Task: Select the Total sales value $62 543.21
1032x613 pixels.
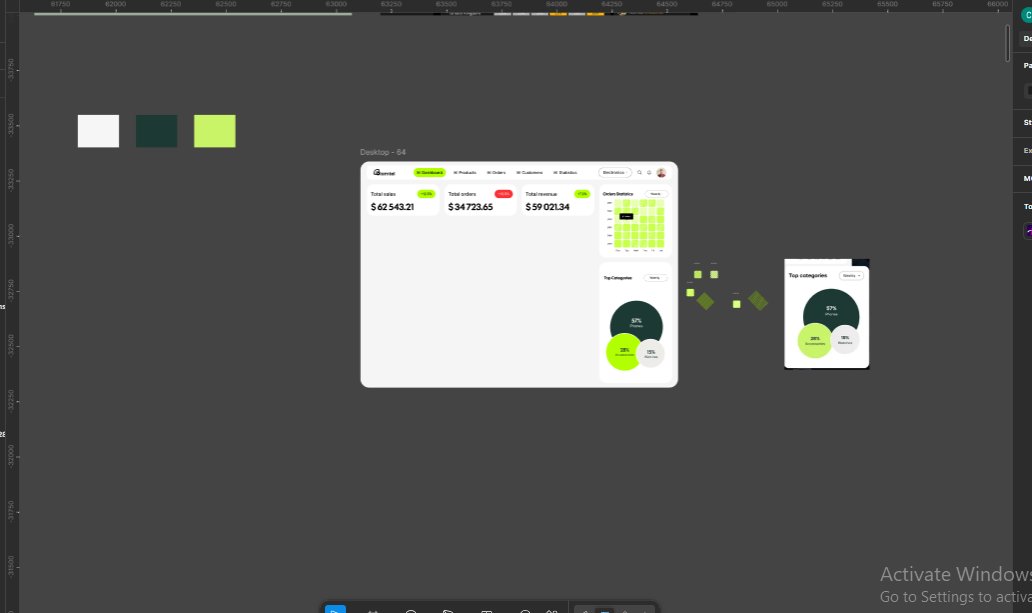Action: 392,207
